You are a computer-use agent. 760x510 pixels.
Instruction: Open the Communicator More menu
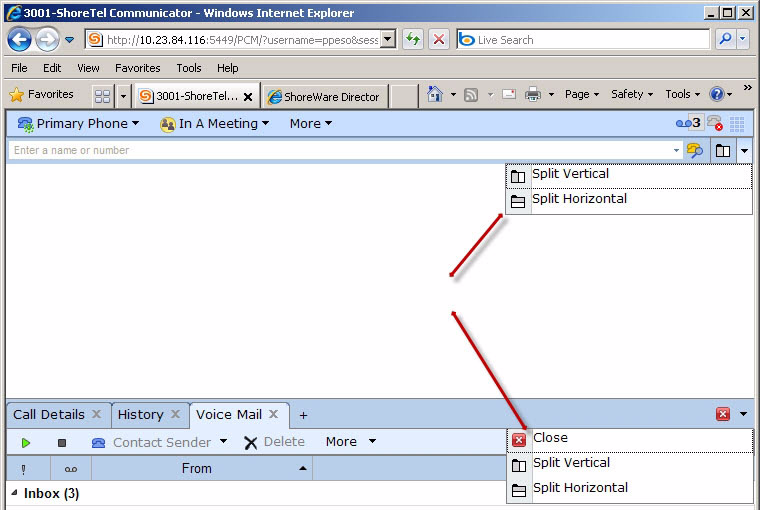point(311,124)
